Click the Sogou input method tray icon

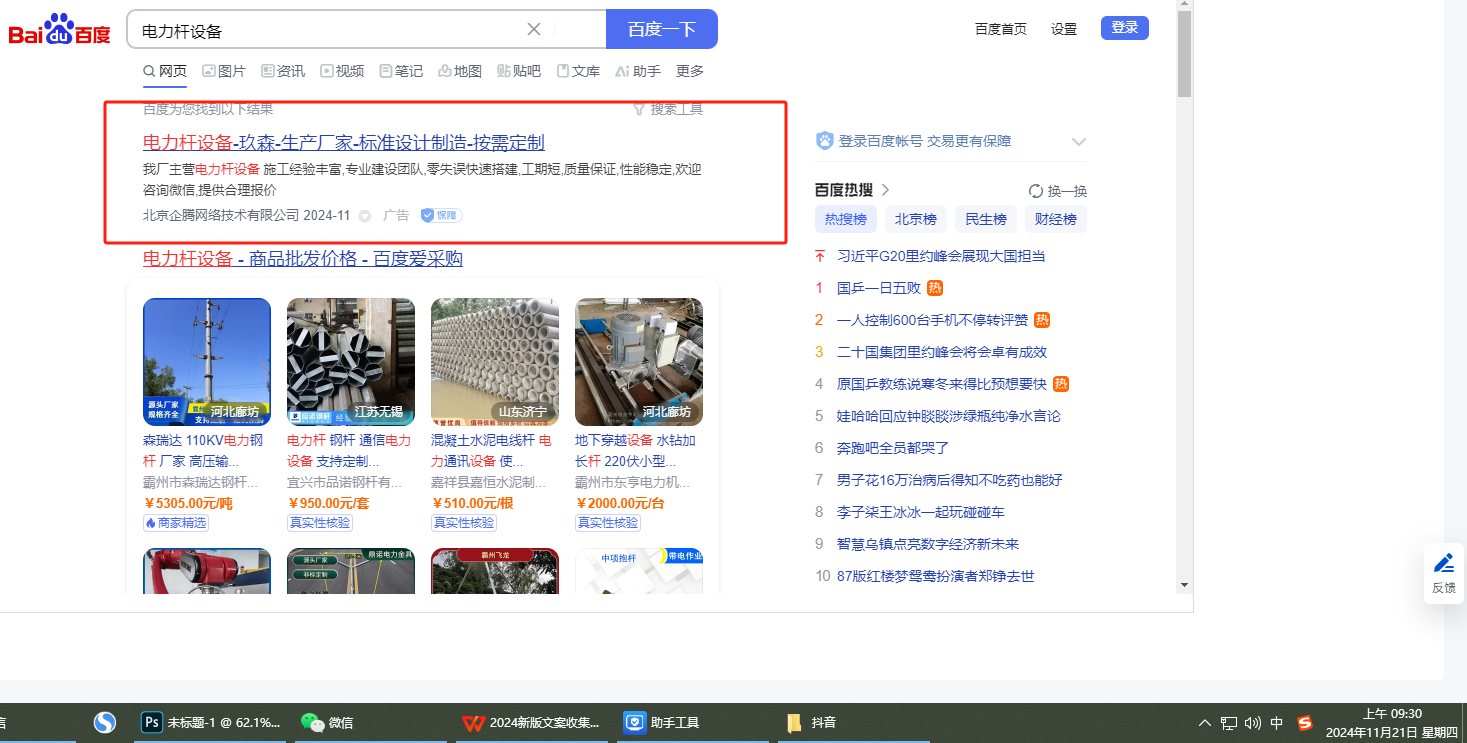1304,723
